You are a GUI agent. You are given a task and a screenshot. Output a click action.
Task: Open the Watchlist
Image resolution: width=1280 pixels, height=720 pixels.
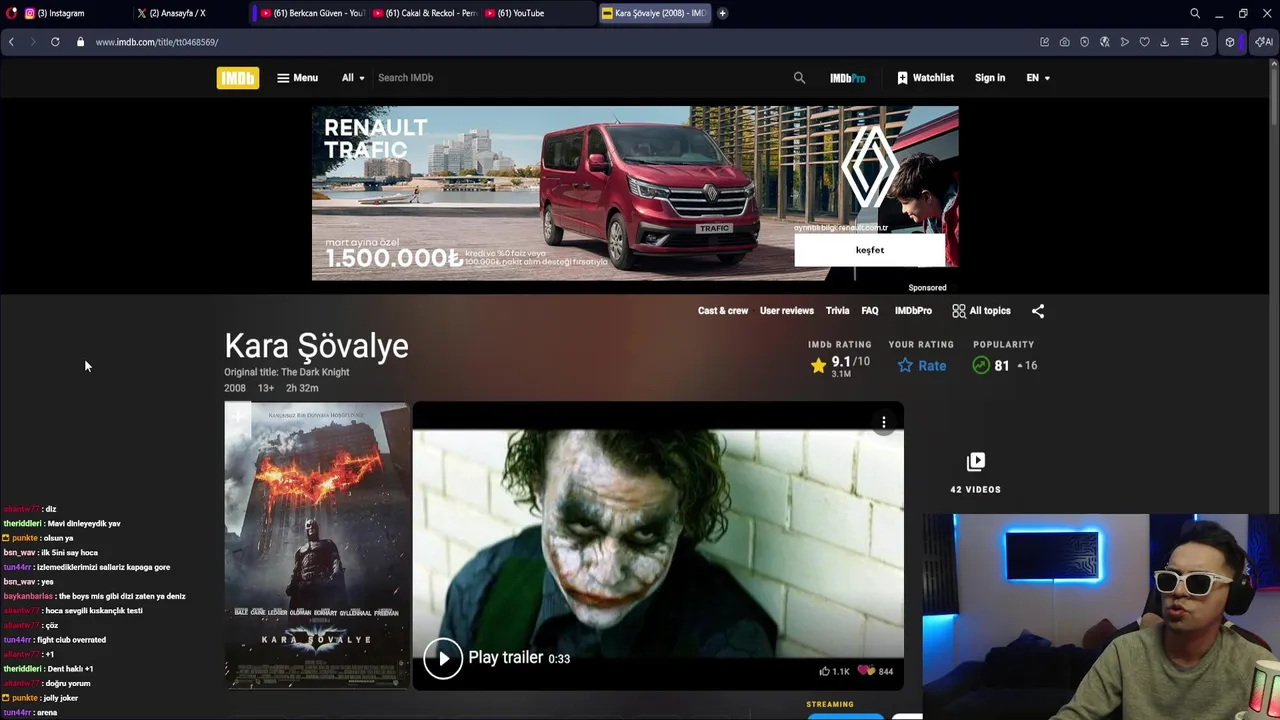pos(925,78)
